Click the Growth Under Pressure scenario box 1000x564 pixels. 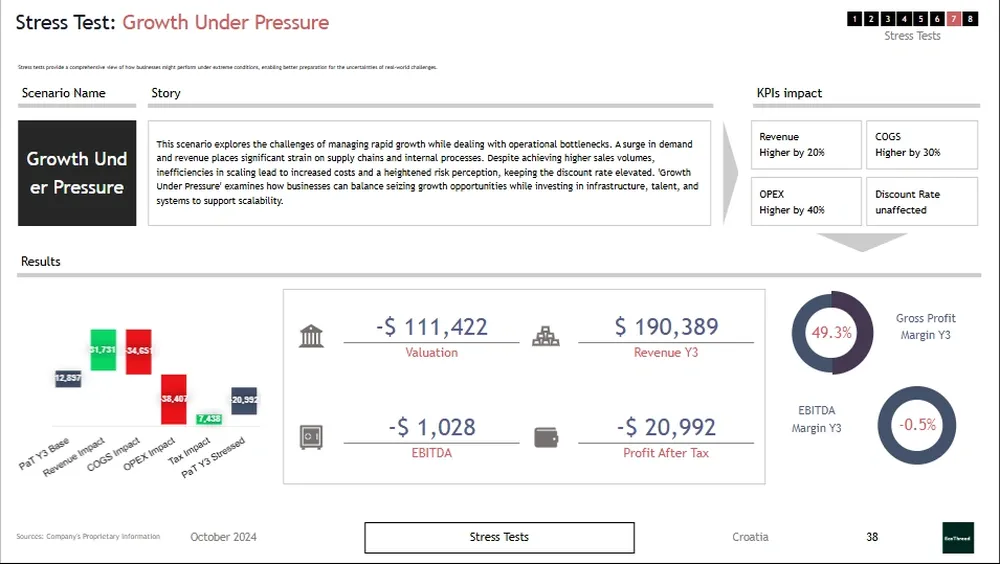coord(77,173)
